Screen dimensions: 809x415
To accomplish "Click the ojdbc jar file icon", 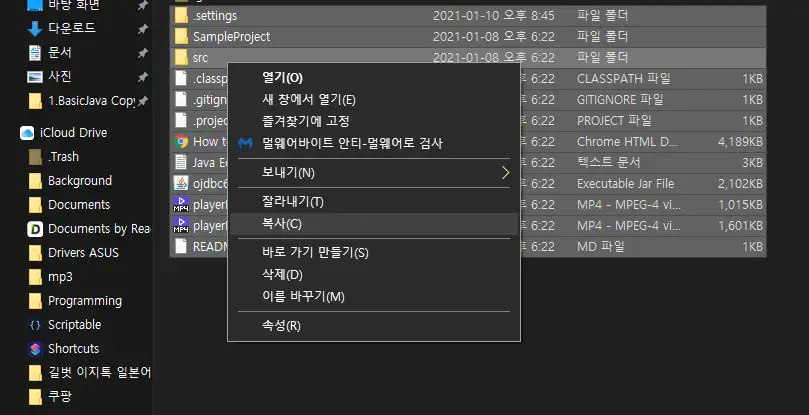I will click(181, 183).
